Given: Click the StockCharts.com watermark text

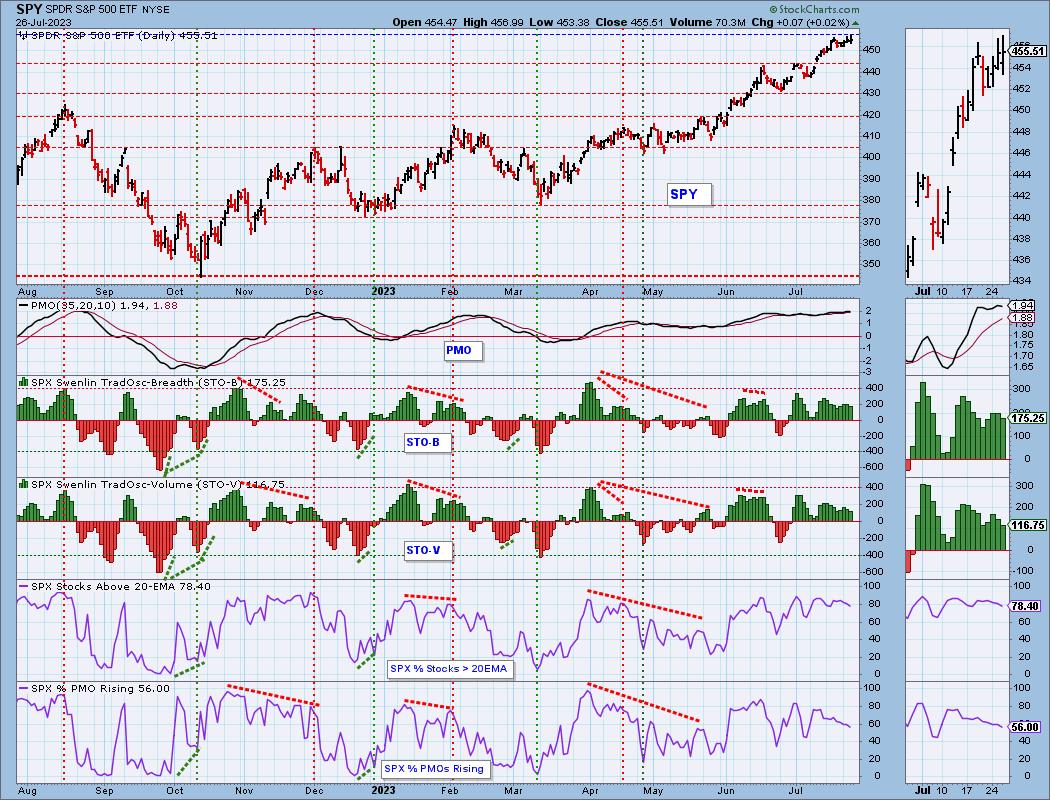Looking at the screenshot, I should coord(814,9).
